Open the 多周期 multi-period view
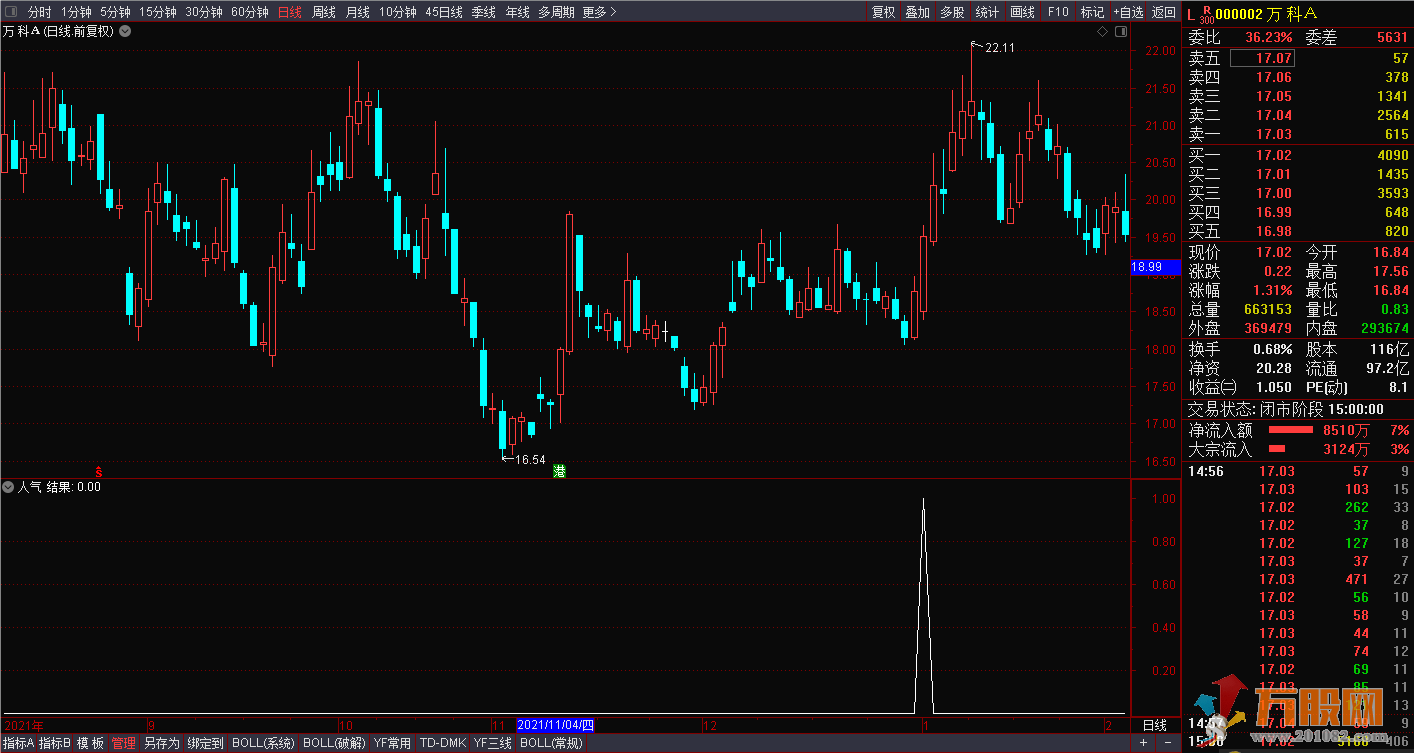Image resolution: width=1414 pixels, height=753 pixels. [x=556, y=12]
